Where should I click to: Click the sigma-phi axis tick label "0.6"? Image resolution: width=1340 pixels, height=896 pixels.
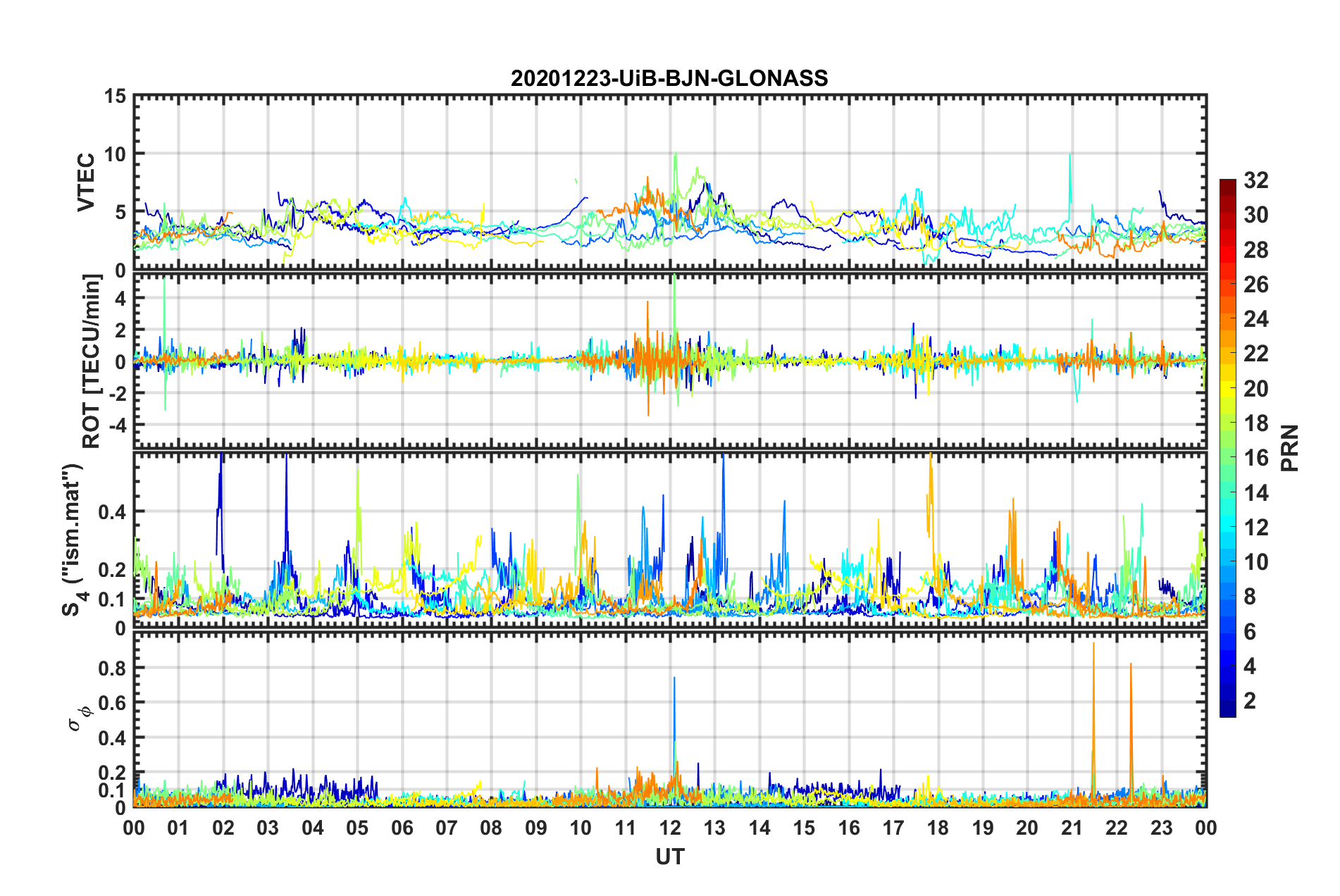112,703
